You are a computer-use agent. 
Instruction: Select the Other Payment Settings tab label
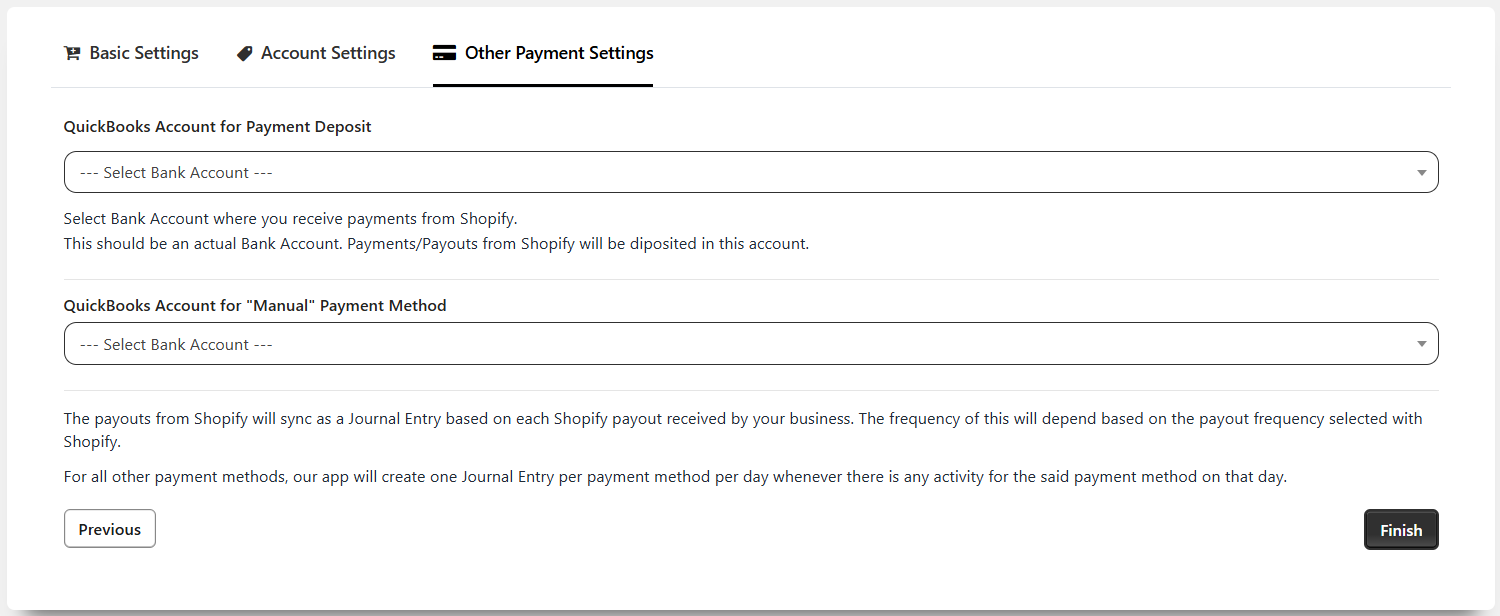point(559,54)
